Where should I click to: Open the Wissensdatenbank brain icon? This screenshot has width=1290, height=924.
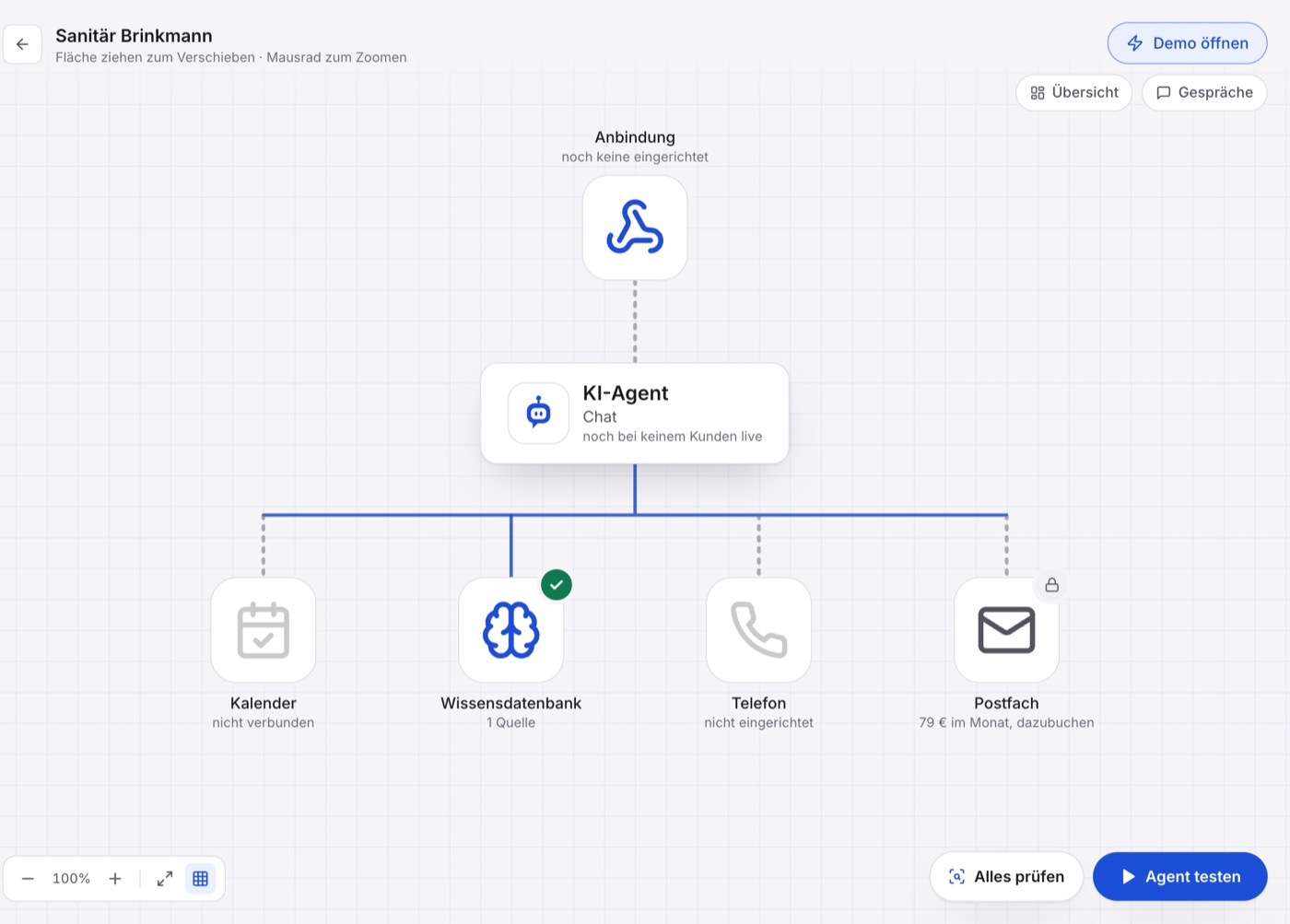coord(511,630)
